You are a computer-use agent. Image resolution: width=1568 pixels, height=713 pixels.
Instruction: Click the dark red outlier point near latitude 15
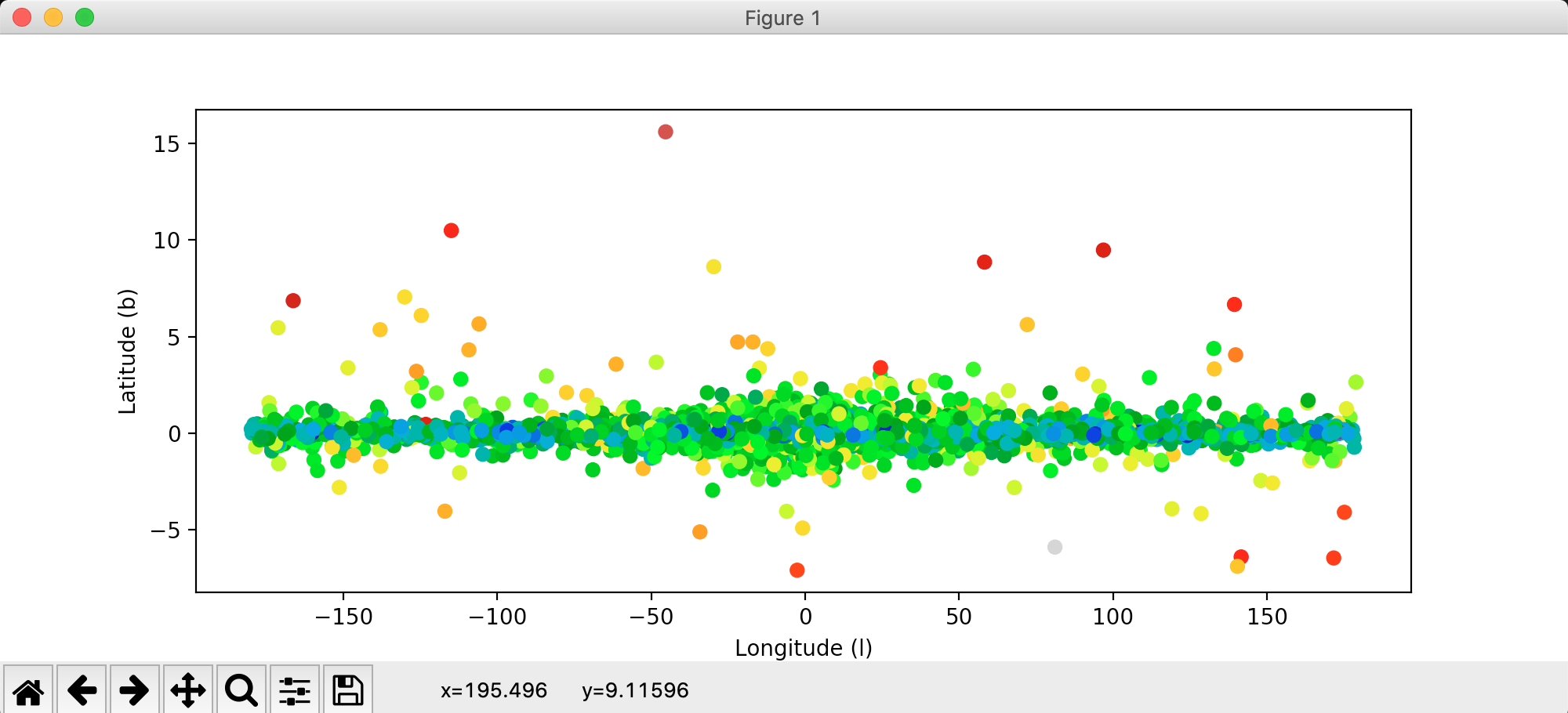tap(666, 132)
